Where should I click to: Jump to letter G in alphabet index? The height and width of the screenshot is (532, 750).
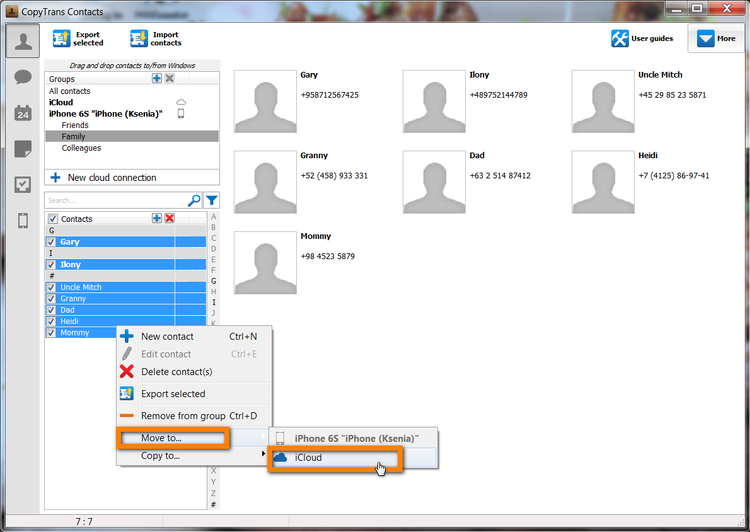pos(213,281)
